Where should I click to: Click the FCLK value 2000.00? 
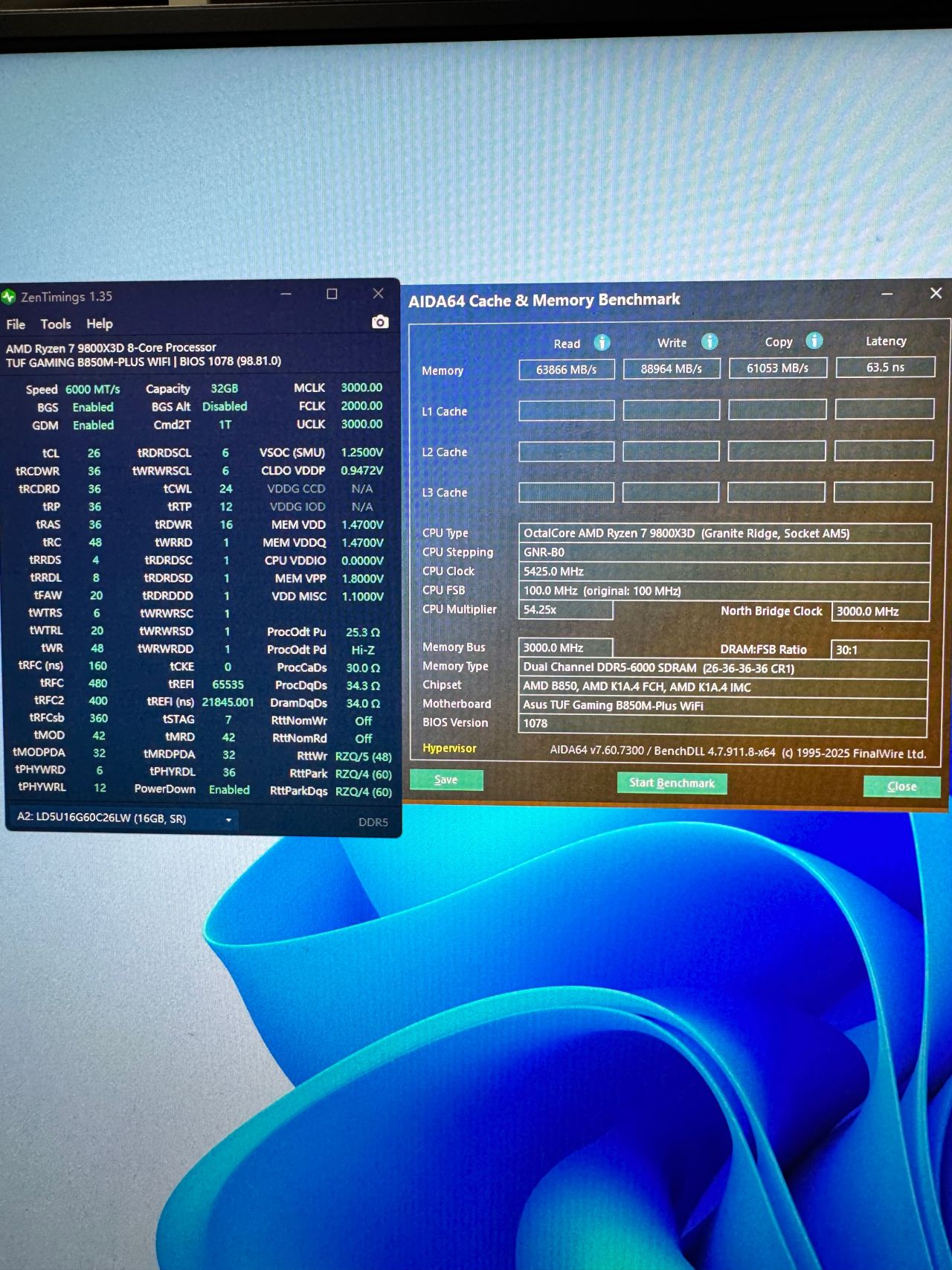coord(361,405)
